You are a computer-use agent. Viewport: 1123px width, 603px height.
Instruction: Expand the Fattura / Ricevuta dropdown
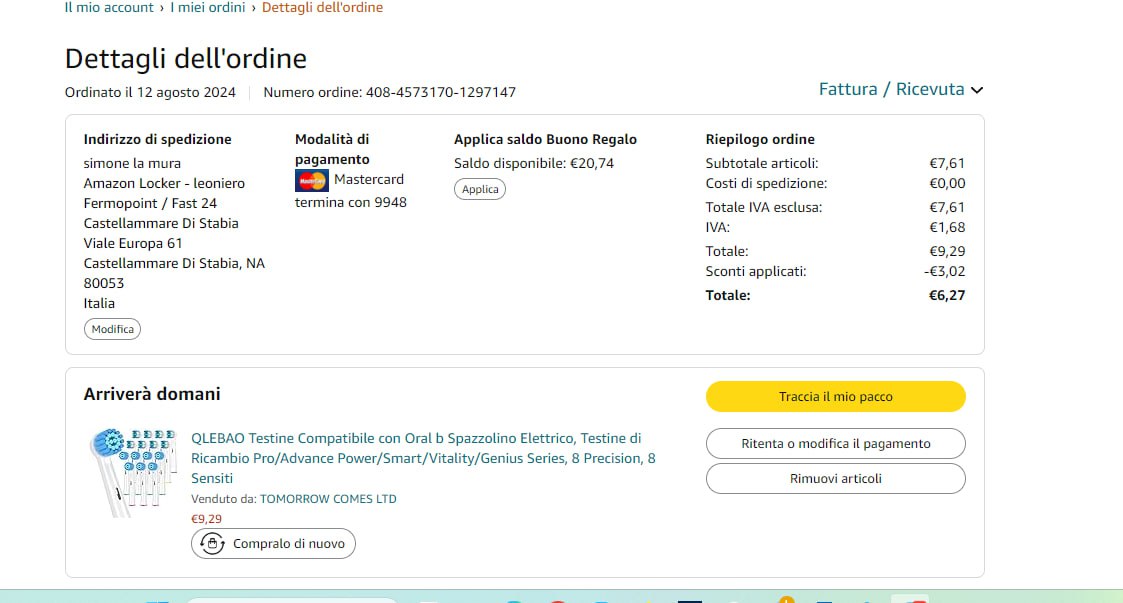(900, 90)
